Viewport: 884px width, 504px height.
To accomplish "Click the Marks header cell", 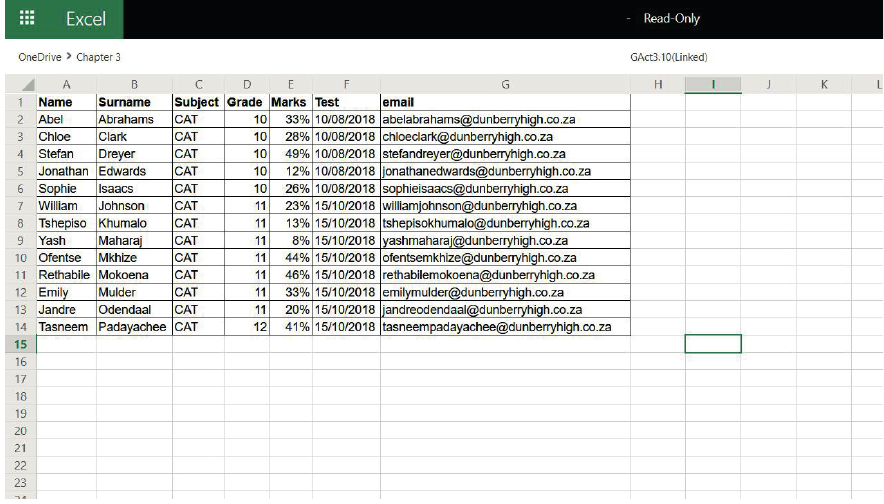I will 291,102.
